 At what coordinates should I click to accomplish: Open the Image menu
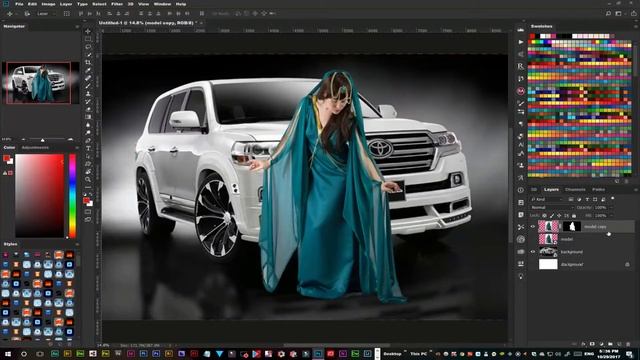coord(48,4)
